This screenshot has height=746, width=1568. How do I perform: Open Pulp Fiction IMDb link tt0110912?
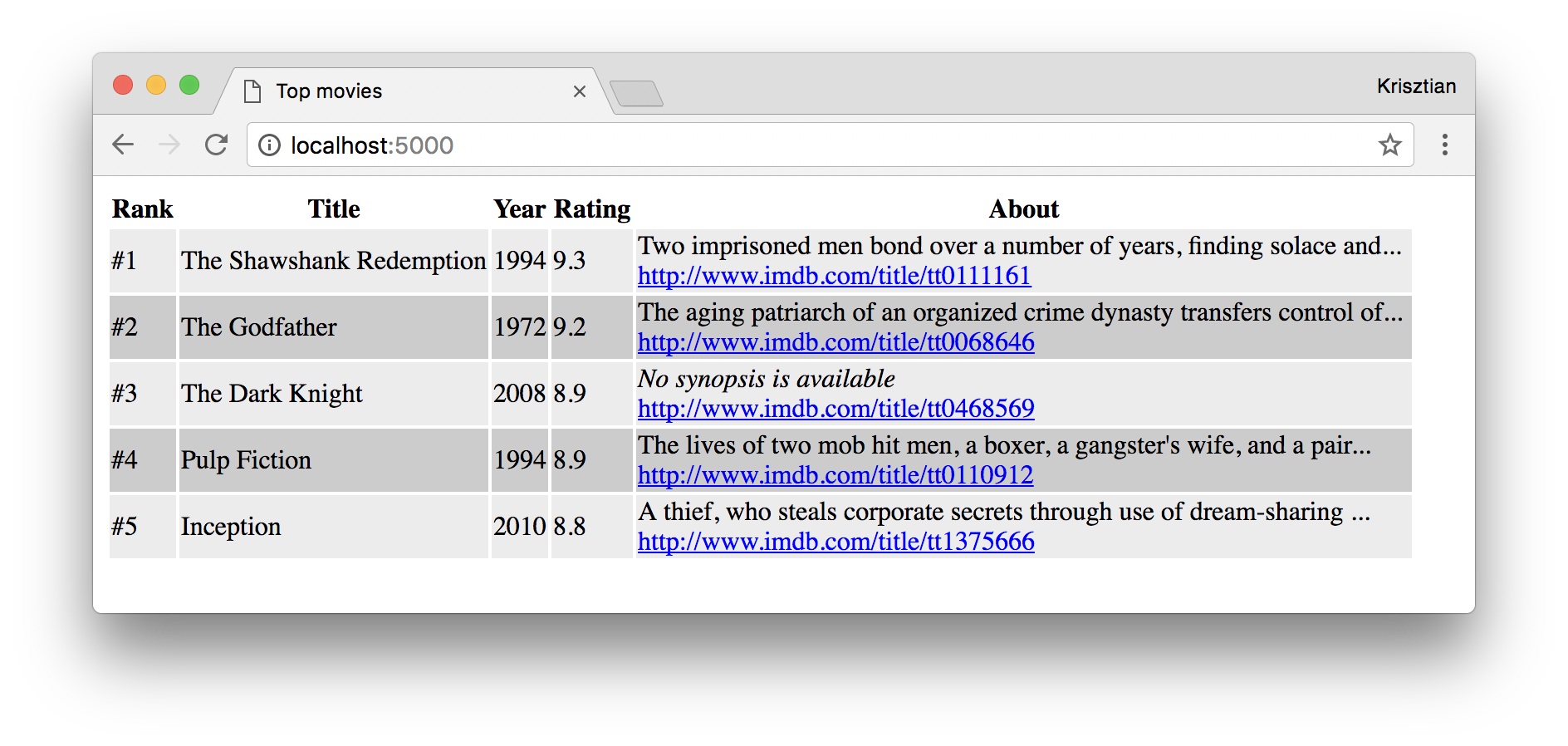pyautogui.click(x=835, y=475)
